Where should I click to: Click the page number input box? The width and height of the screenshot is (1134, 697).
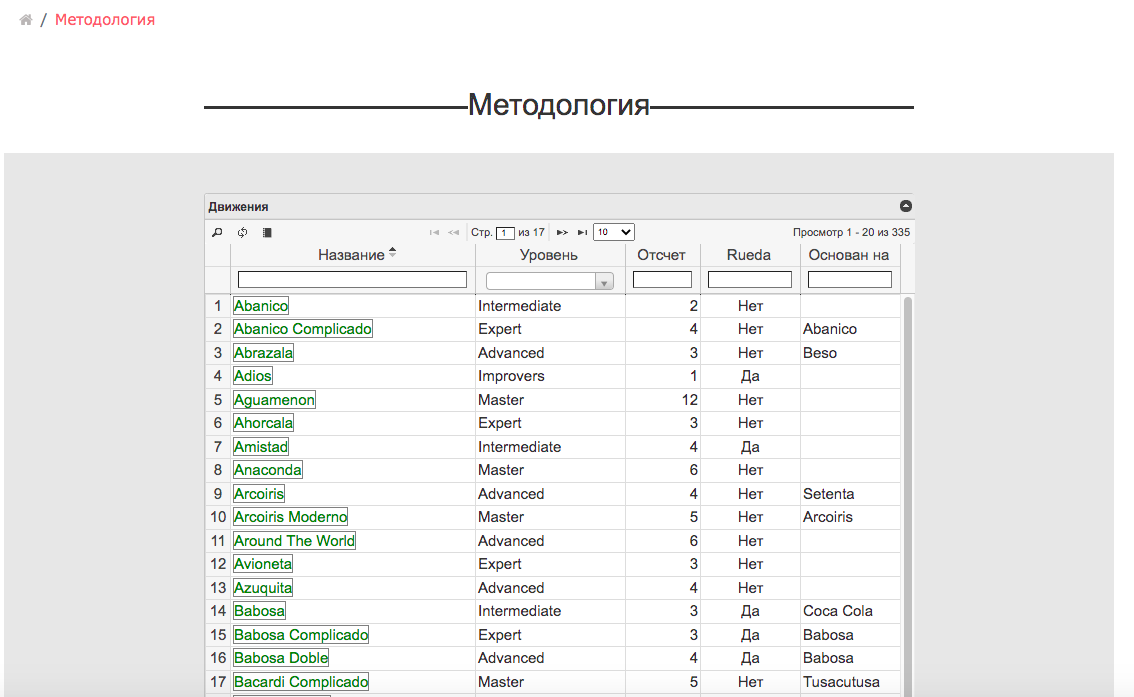[505, 233]
